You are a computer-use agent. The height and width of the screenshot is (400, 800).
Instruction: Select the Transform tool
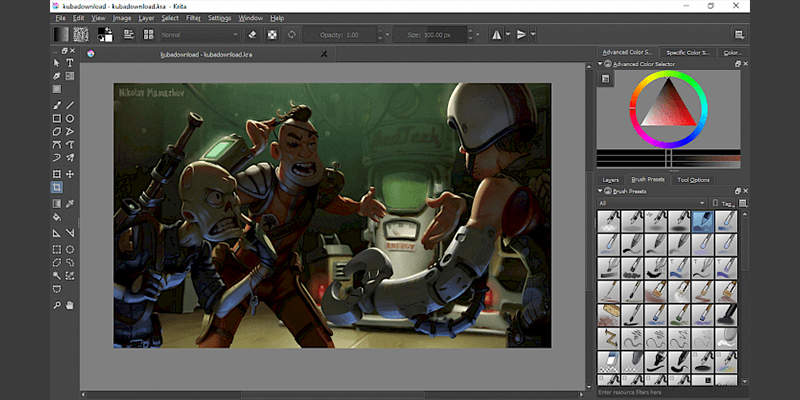pyautogui.click(x=57, y=174)
